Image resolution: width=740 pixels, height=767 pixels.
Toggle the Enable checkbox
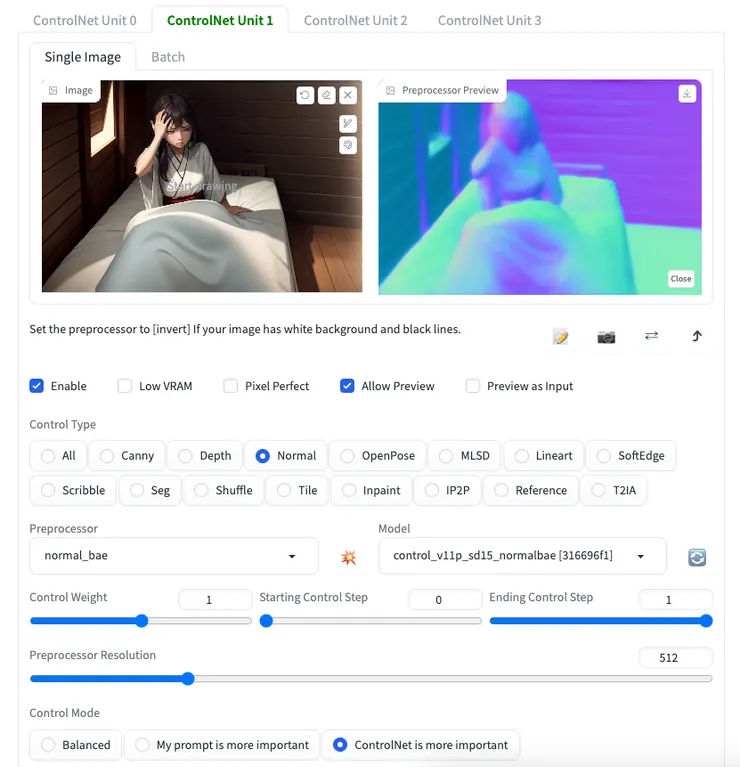37,386
